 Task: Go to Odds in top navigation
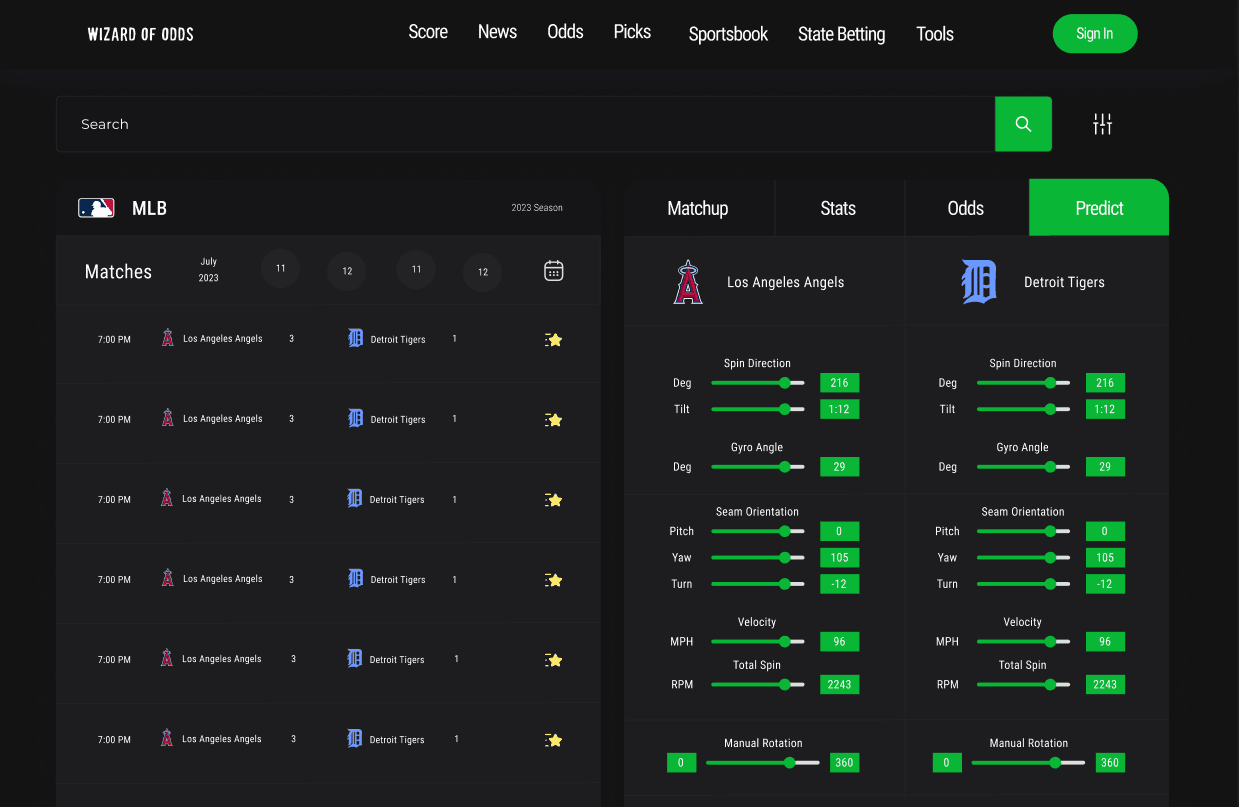565,32
